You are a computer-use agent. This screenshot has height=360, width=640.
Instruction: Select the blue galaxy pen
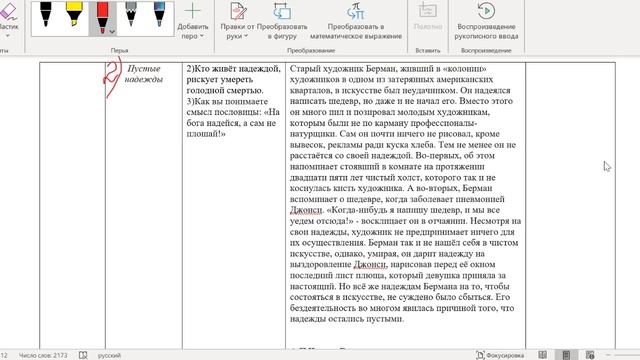click(159, 16)
